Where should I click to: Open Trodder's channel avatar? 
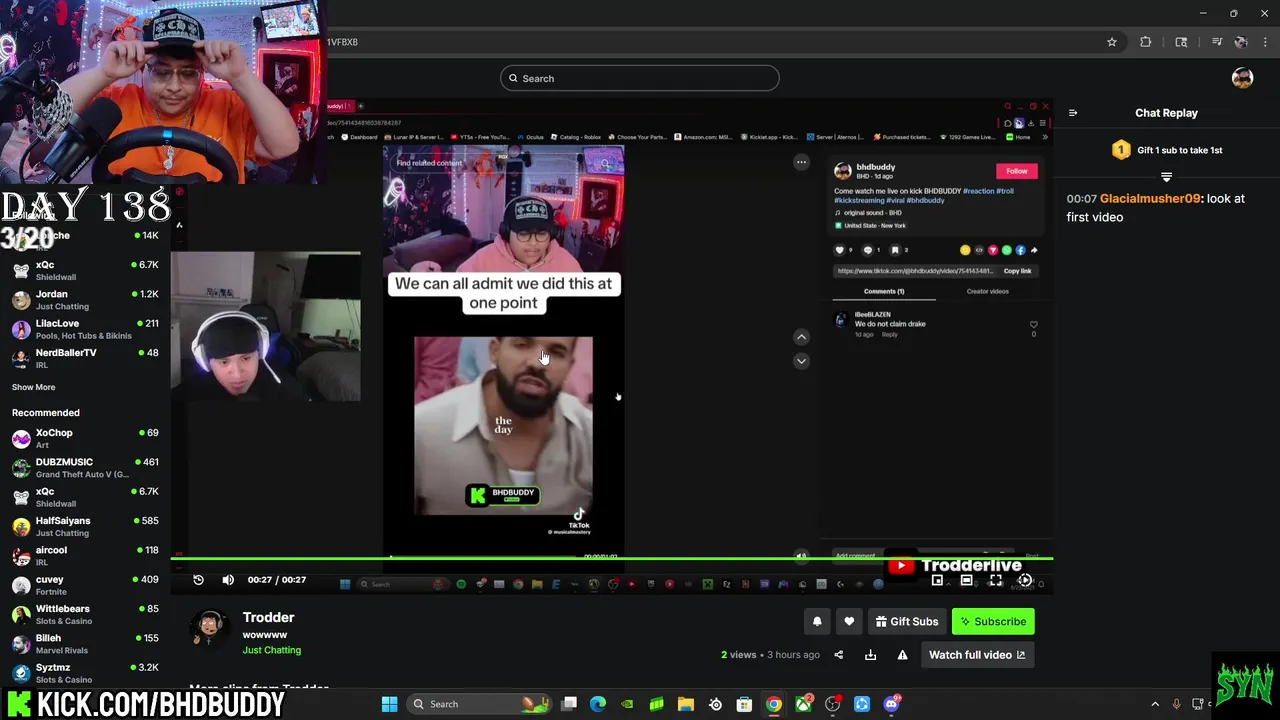[209, 628]
